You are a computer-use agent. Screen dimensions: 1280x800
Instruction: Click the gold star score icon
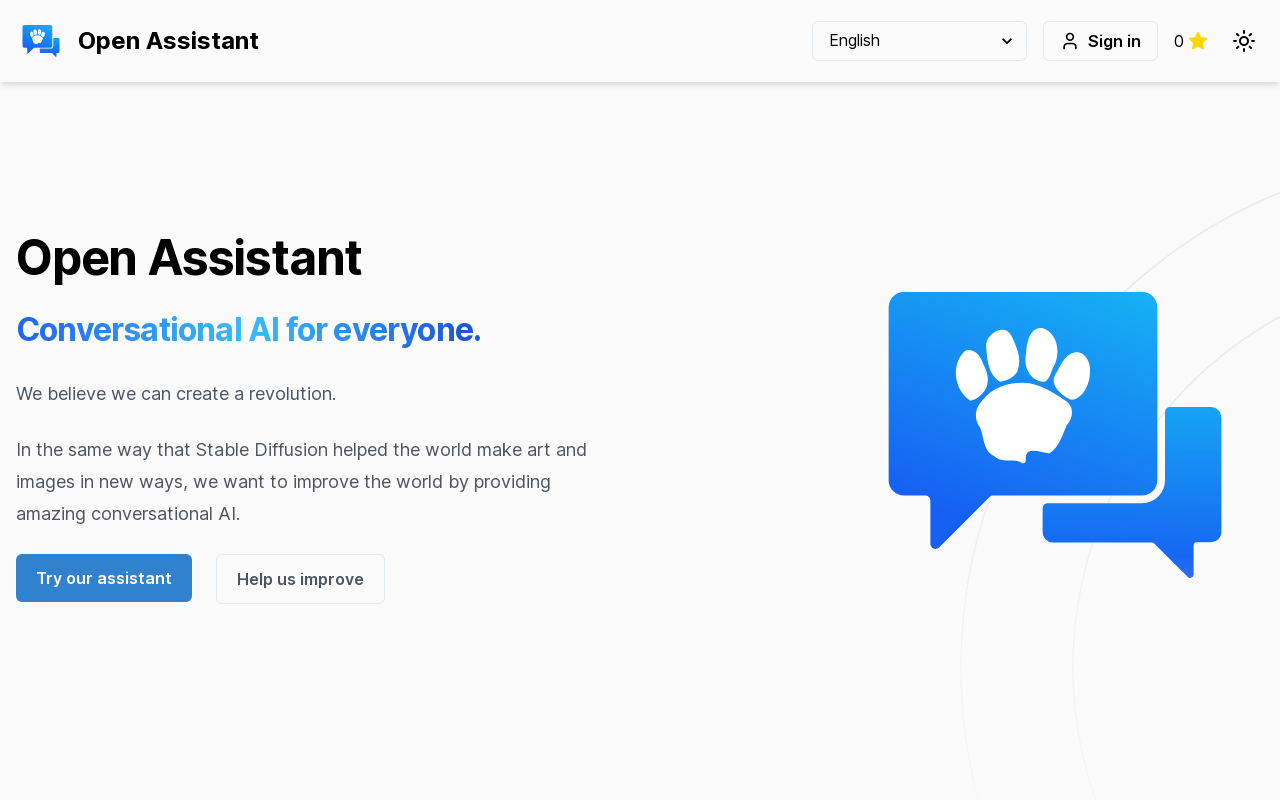pyautogui.click(x=1198, y=41)
